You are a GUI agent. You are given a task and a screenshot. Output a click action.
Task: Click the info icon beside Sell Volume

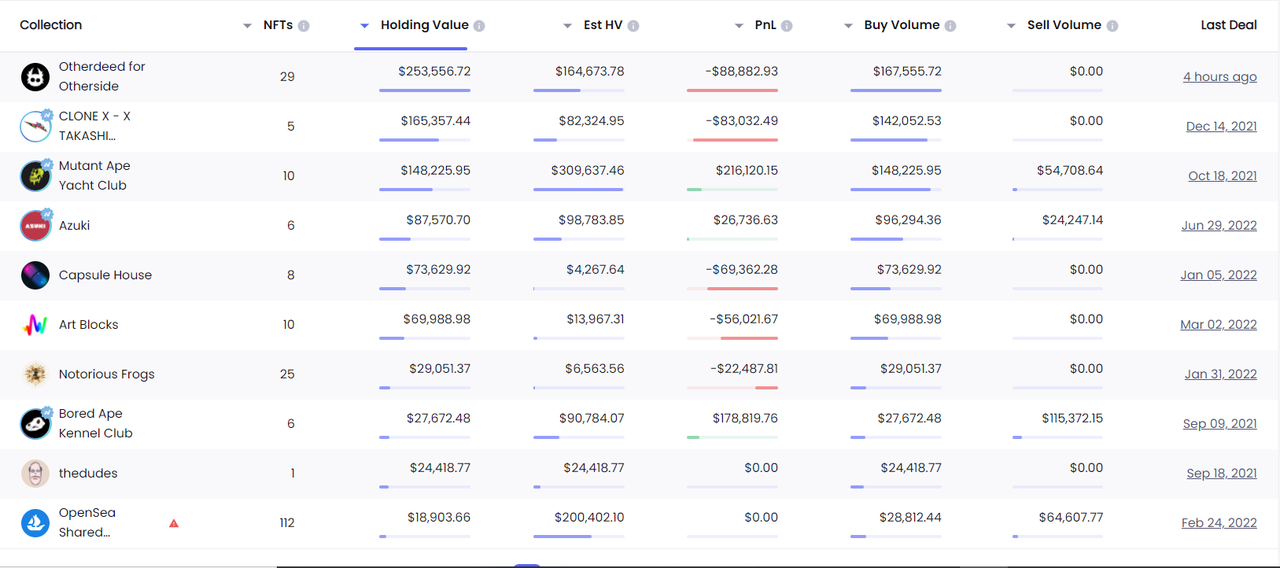(1112, 26)
